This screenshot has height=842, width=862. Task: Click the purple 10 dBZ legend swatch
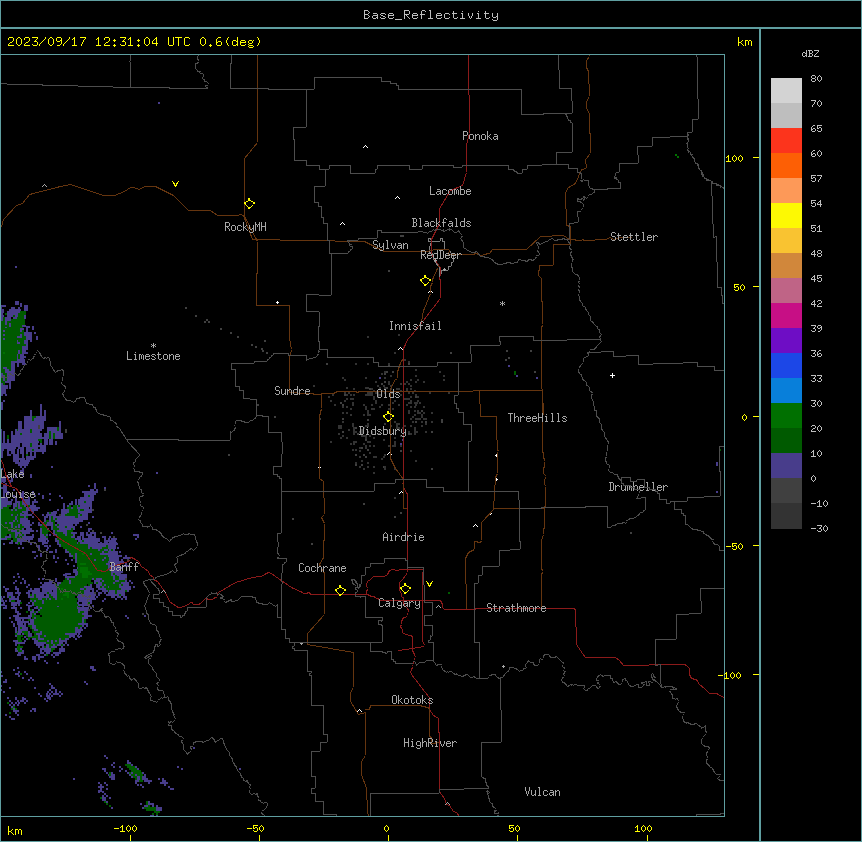[786, 466]
